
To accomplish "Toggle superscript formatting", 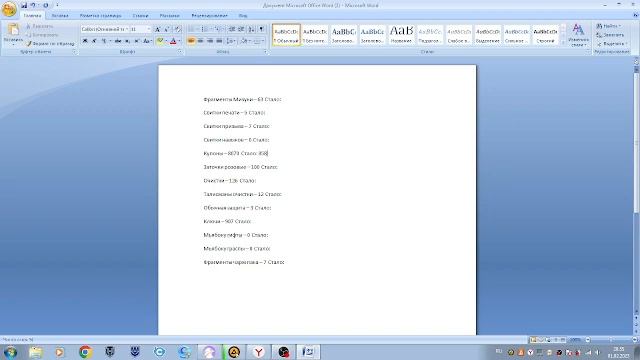I will click(137, 41).
